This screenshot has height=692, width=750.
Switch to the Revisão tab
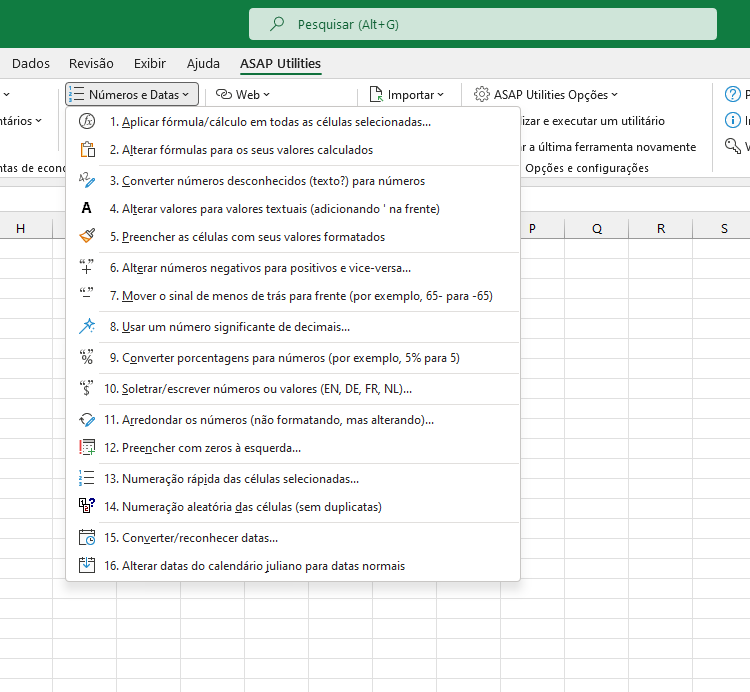[91, 64]
